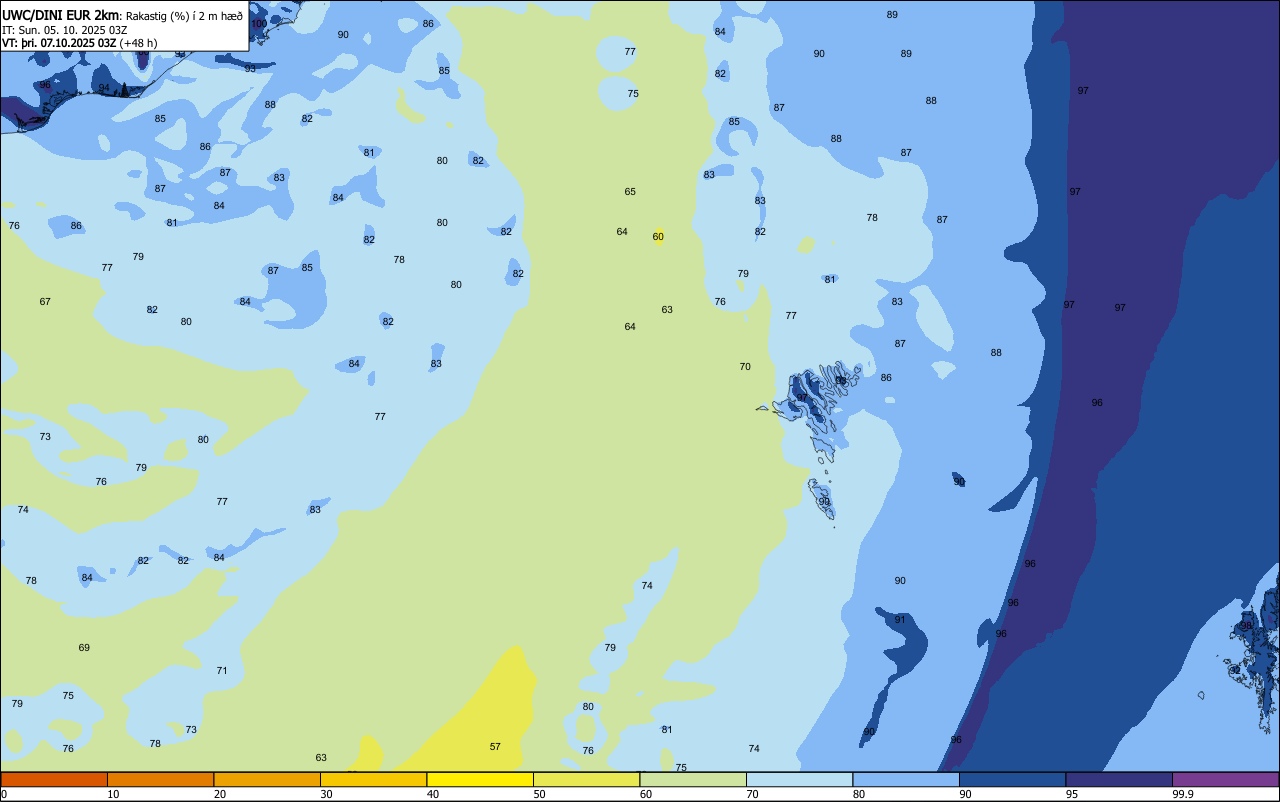Click the '99.9' legend tick label

tap(1183, 794)
